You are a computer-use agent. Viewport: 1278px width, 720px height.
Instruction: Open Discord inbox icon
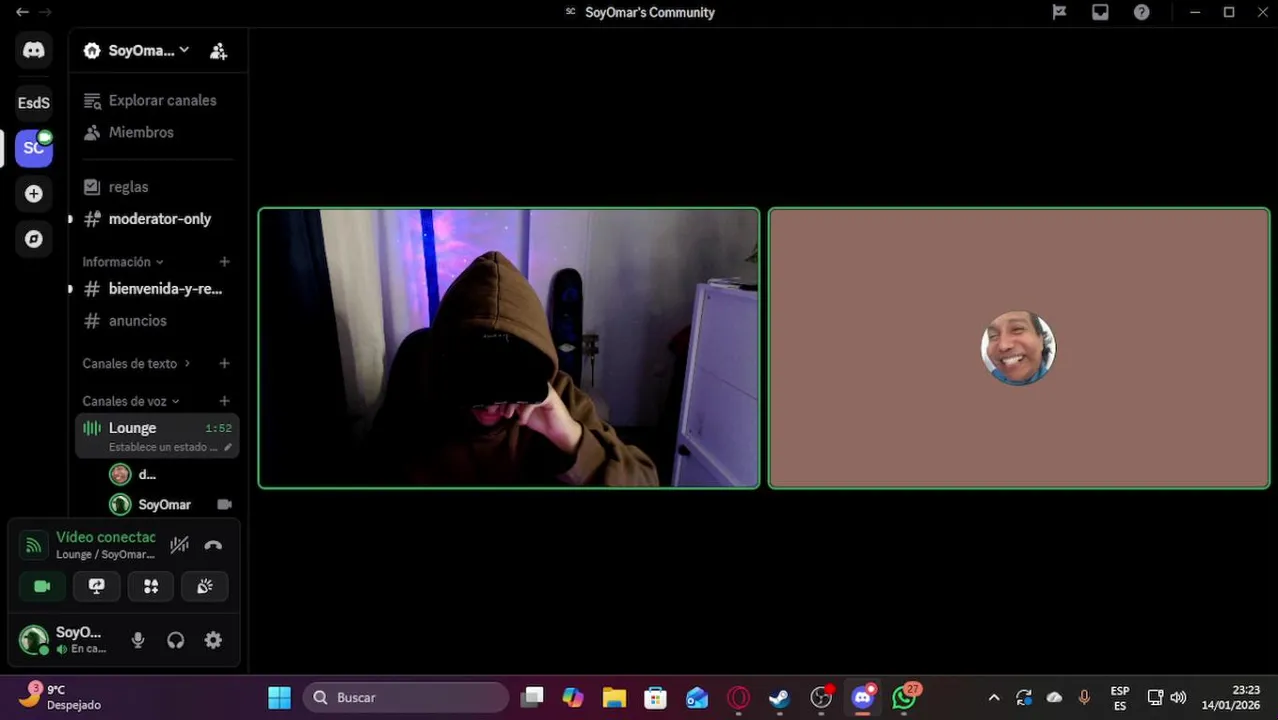pos(1100,12)
